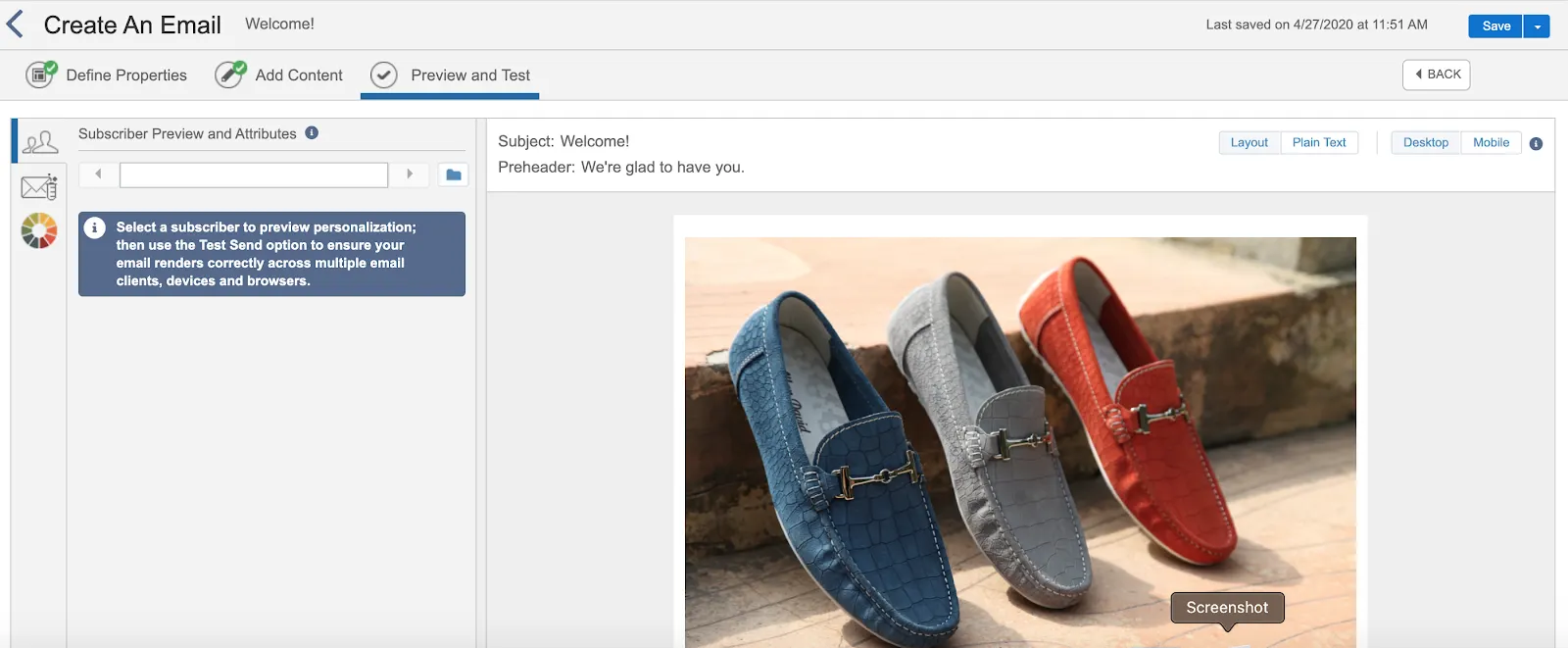
Task: Click the Save button
Action: click(x=1494, y=26)
